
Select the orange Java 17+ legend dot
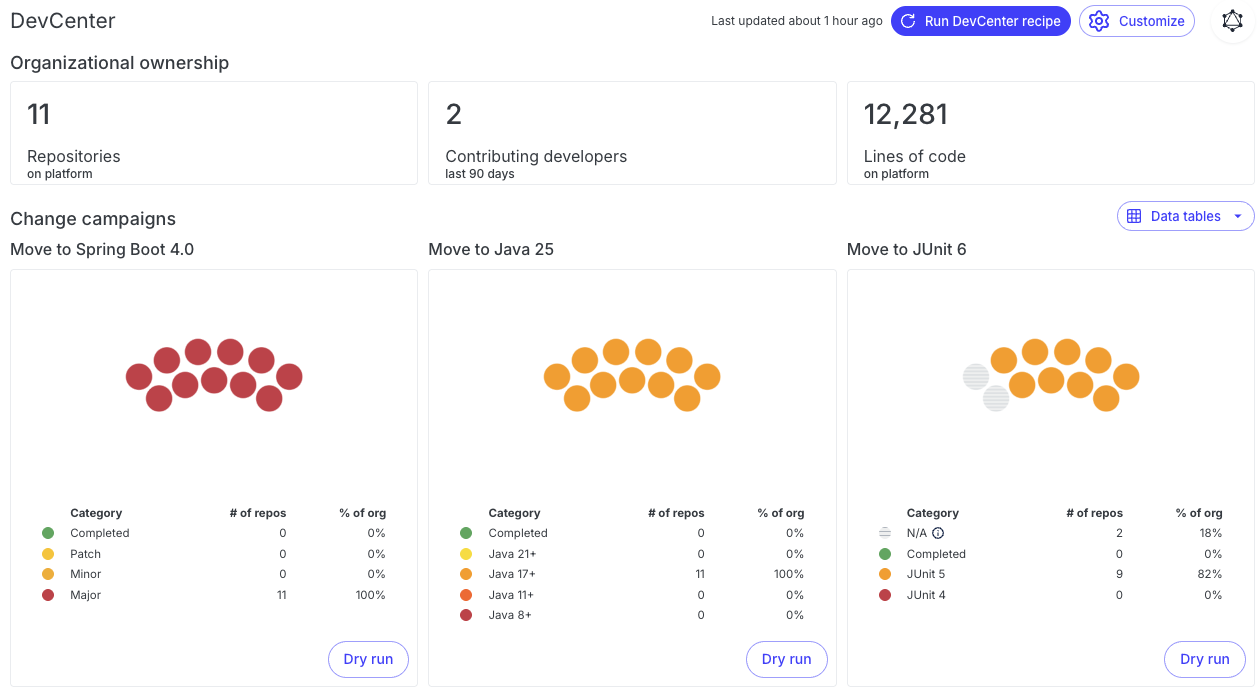pyautogui.click(x=466, y=574)
